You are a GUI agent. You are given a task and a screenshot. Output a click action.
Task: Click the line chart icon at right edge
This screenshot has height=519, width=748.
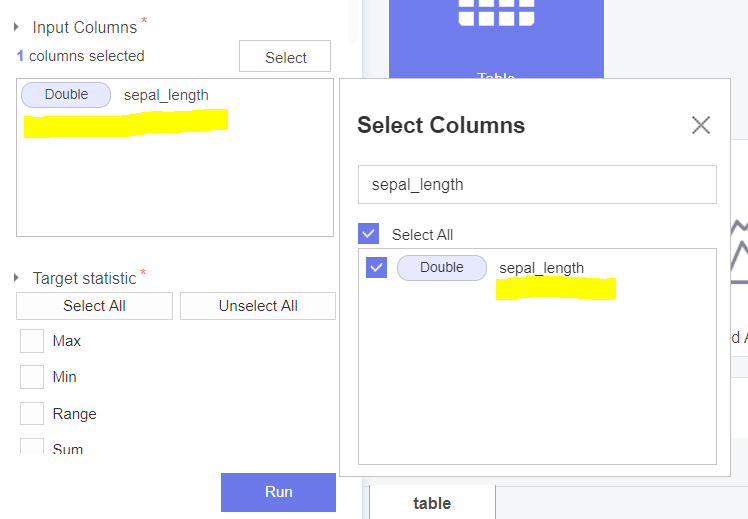point(739,250)
